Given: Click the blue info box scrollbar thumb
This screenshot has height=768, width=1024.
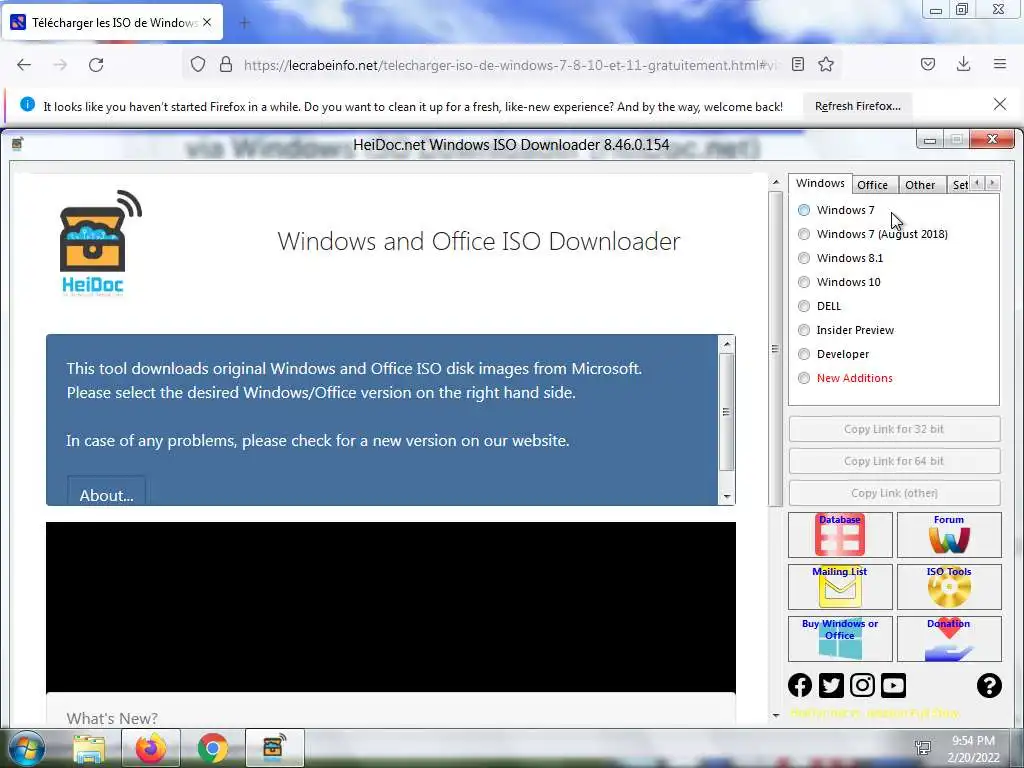Looking at the screenshot, I should pyautogui.click(x=726, y=412).
